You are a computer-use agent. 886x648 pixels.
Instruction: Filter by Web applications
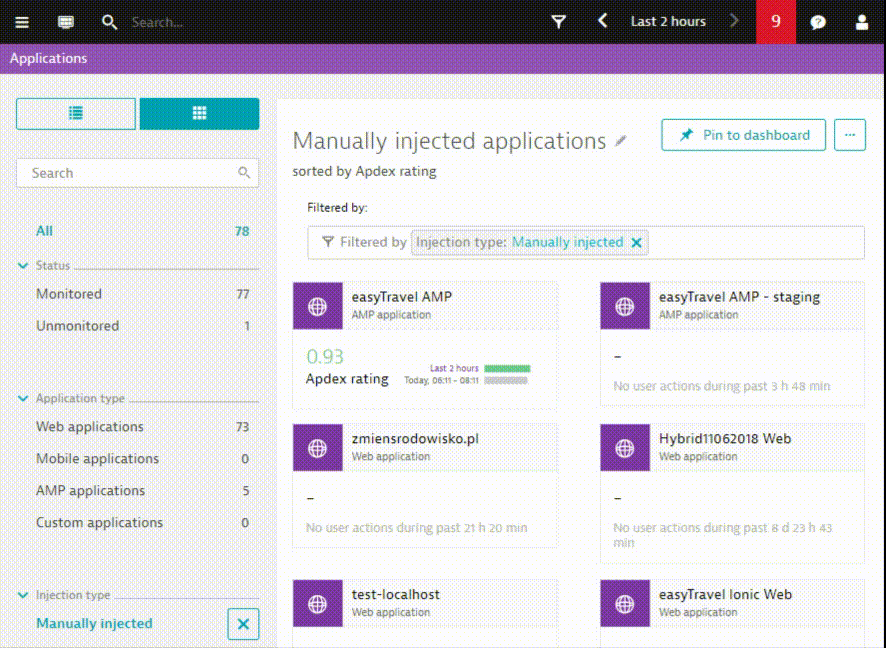90,427
